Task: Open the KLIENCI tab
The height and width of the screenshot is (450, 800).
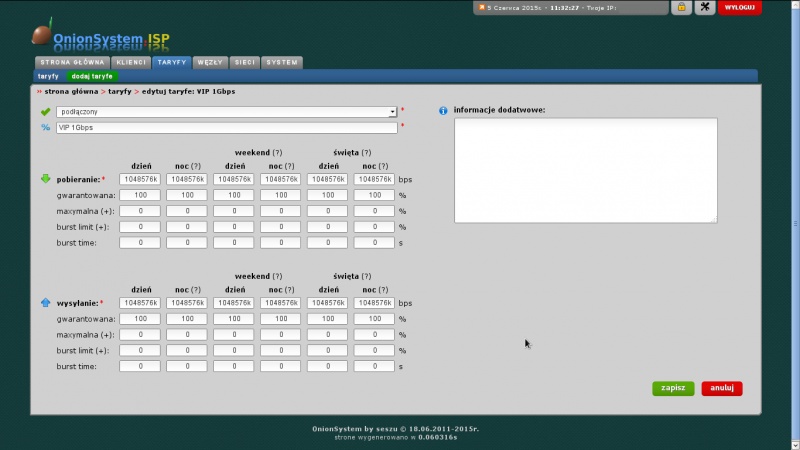Action: [x=131, y=62]
